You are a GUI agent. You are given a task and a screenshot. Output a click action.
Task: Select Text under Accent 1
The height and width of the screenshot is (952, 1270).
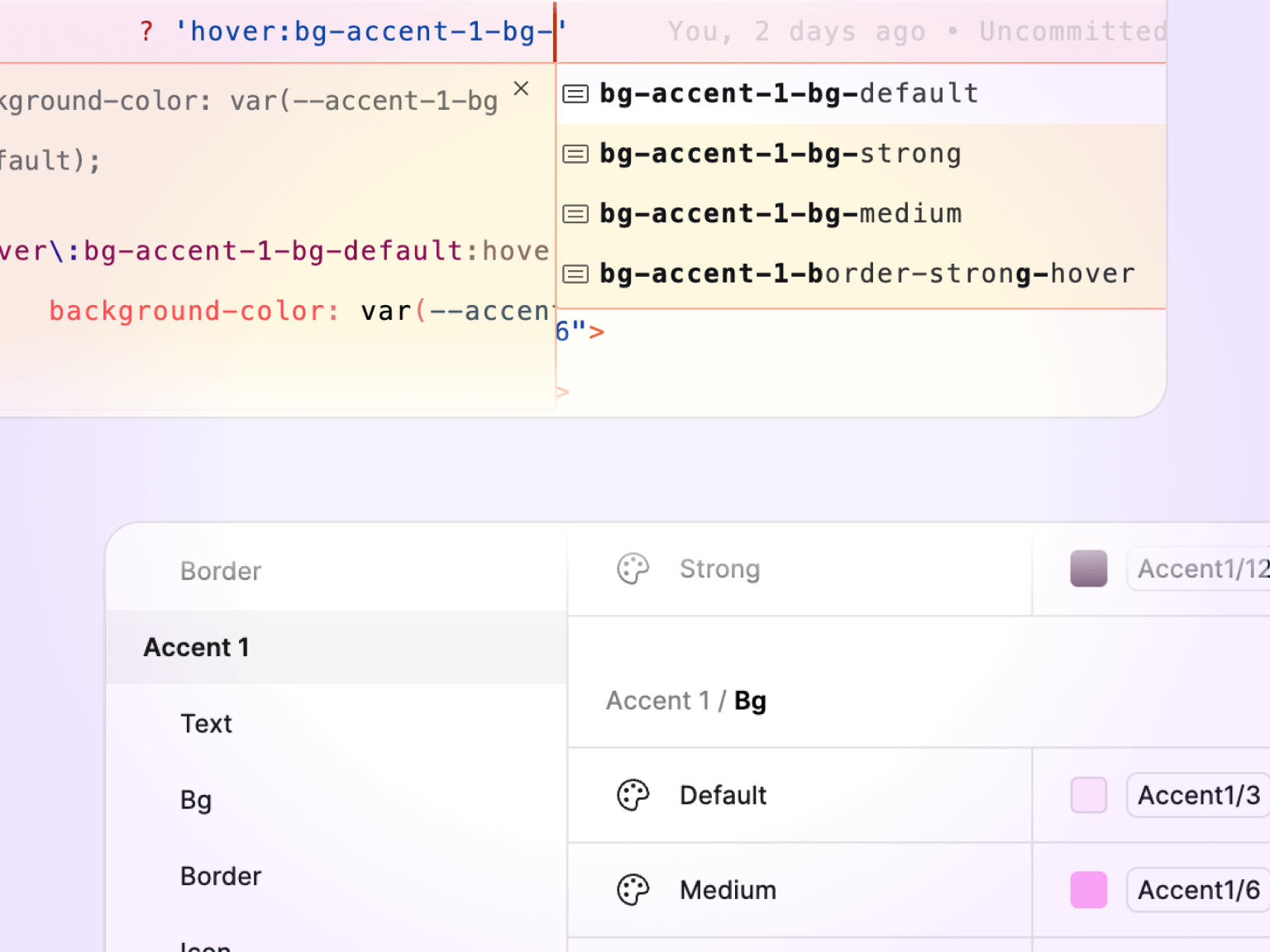(x=206, y=724)
